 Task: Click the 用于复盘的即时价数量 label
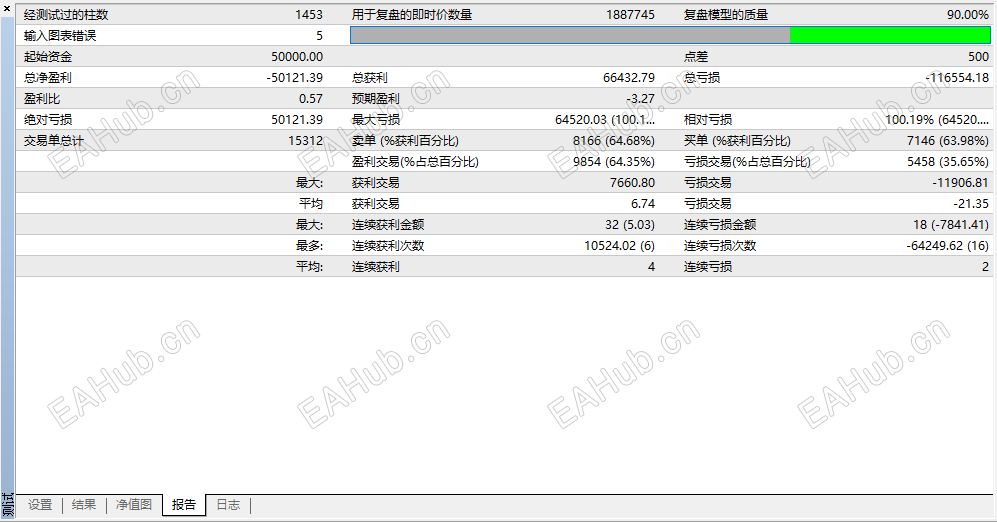412,15
